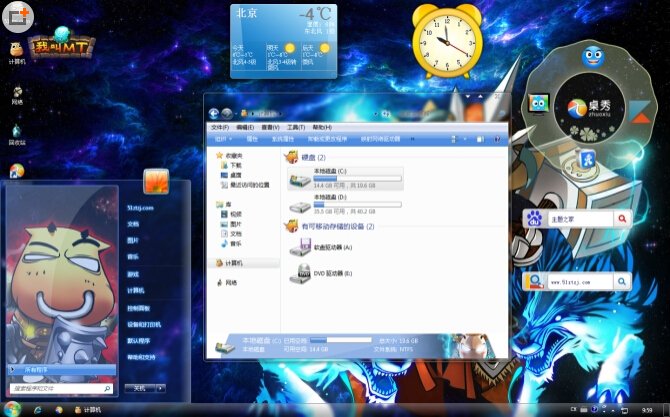The width and height of the screenshot is (670, 417).
Task: Click 设备和打印机 in the Start menu
Action: tap(144, 325)
